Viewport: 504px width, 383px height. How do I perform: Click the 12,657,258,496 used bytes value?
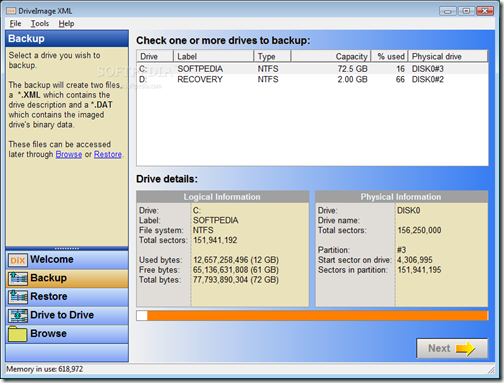pyautogui.click(x=236, y=260)
